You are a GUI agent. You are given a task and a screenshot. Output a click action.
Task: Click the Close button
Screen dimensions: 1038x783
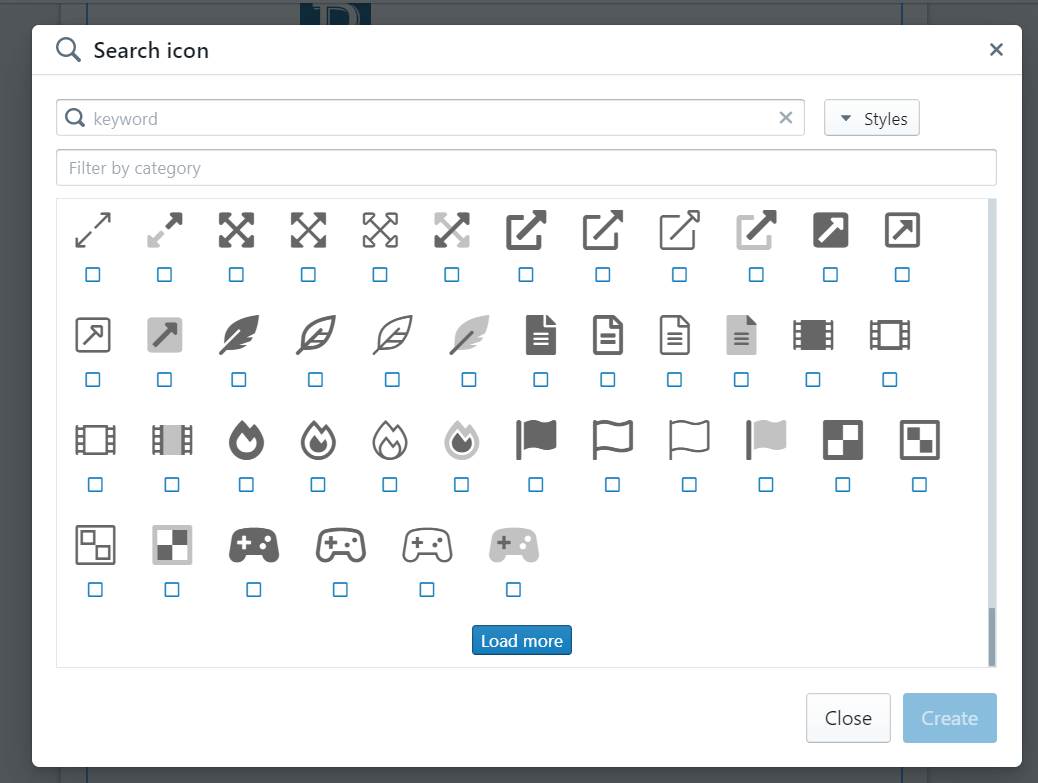click(848, 718)
